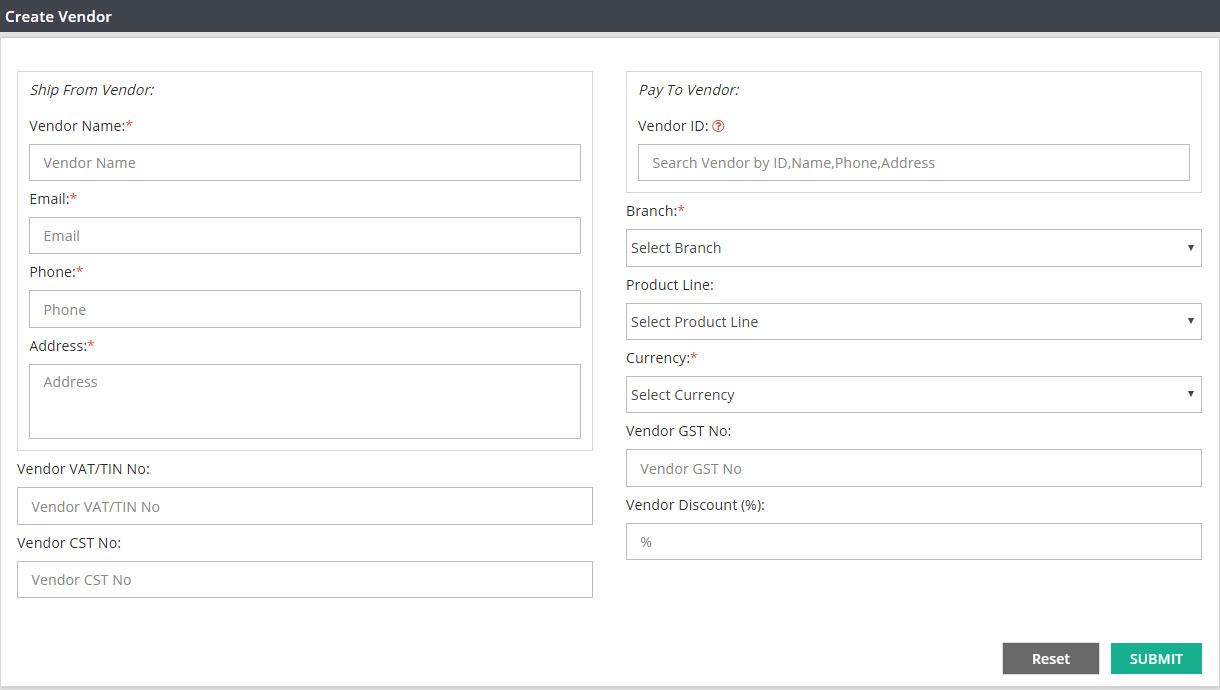This screenshot has height=690, width=1220.
Task: Select the Phone input field
Action: coord(305,310)
